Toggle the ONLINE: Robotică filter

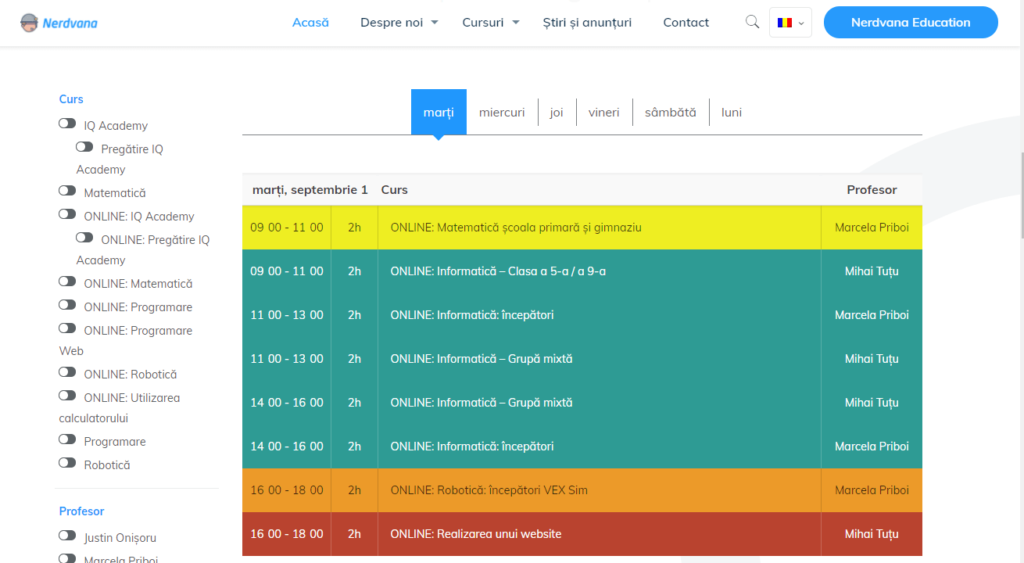click(67, 372)
